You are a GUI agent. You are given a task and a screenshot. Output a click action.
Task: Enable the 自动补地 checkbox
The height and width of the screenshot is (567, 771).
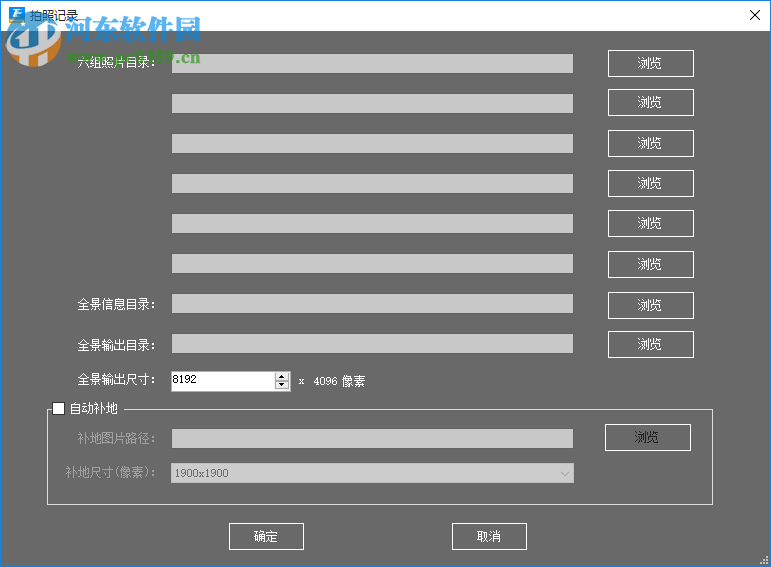59,409
